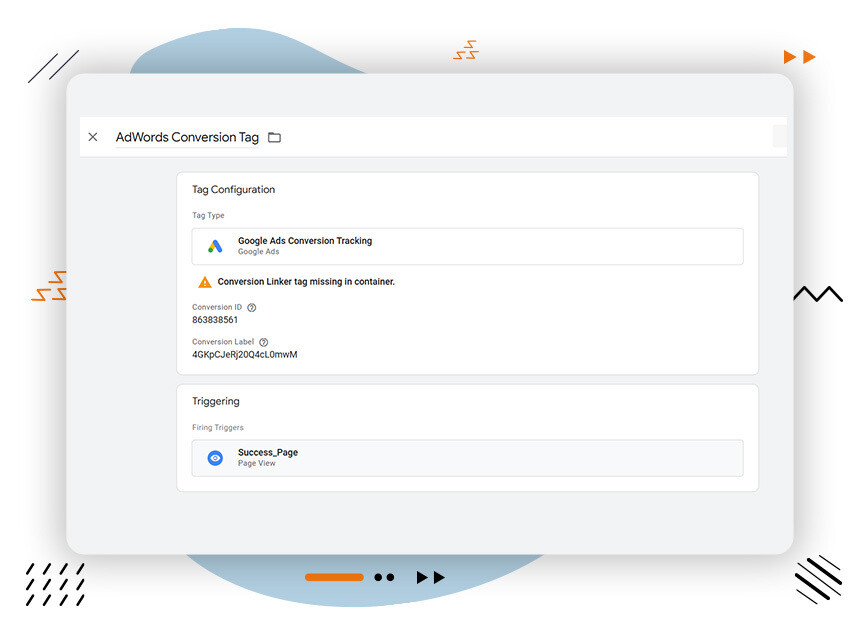Open the Triggering section
Viewport: 860px width, 628px height.
216,401
